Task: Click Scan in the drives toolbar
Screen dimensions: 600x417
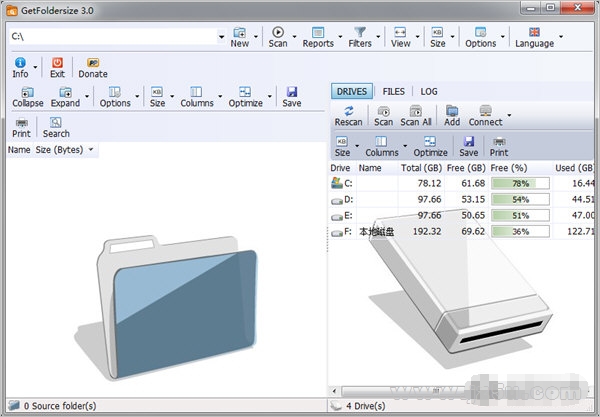Action: tap(383, 116)
